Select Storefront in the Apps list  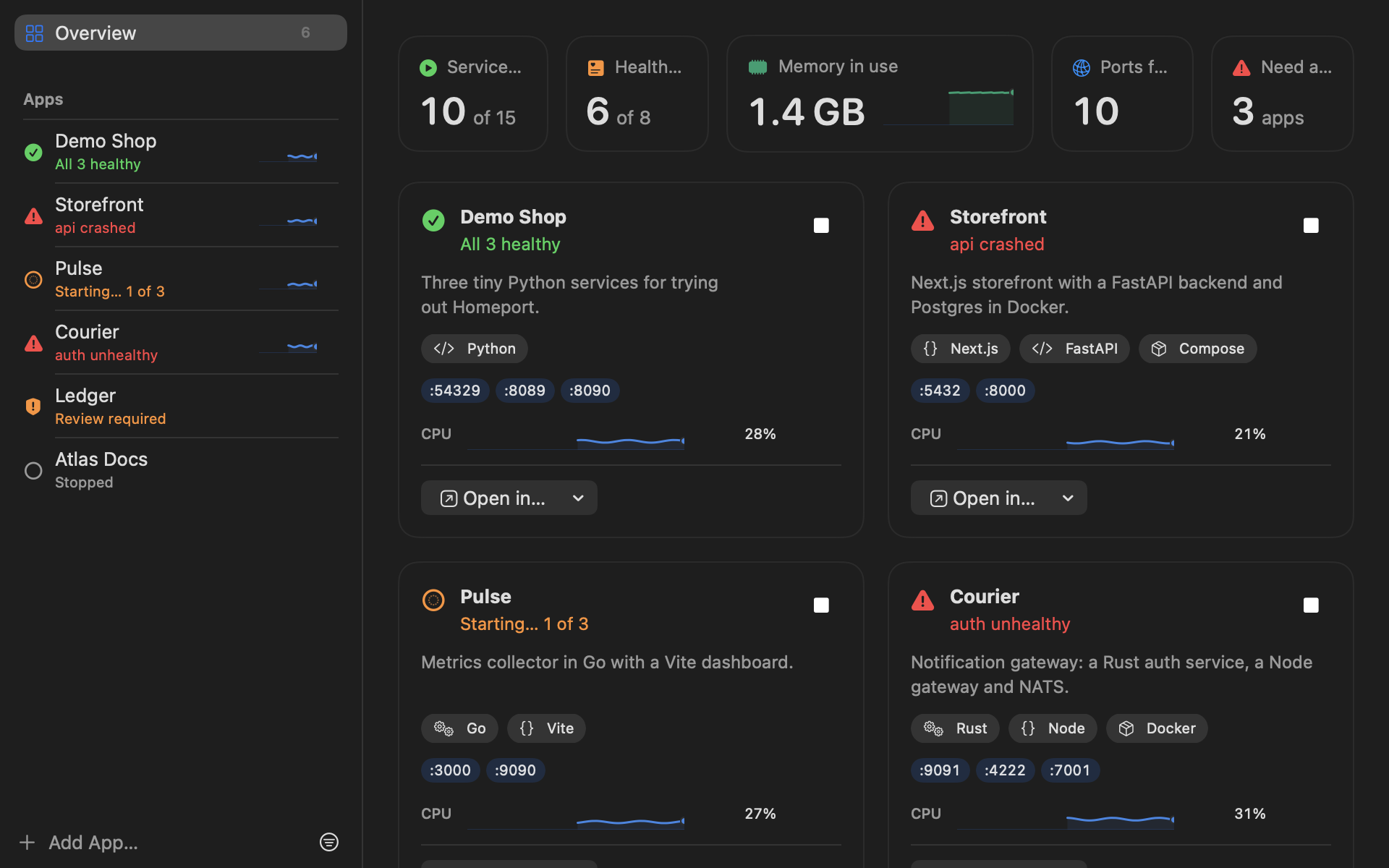[181, 216]
